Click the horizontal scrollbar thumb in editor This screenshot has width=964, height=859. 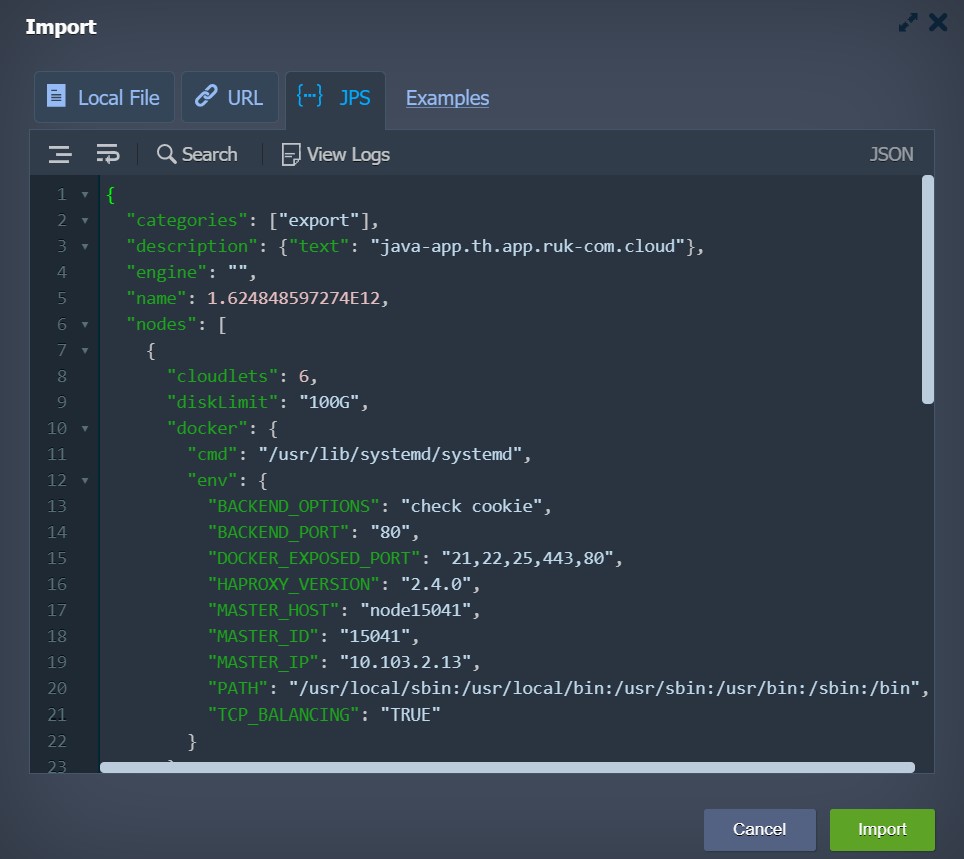[x=507, y=767]
